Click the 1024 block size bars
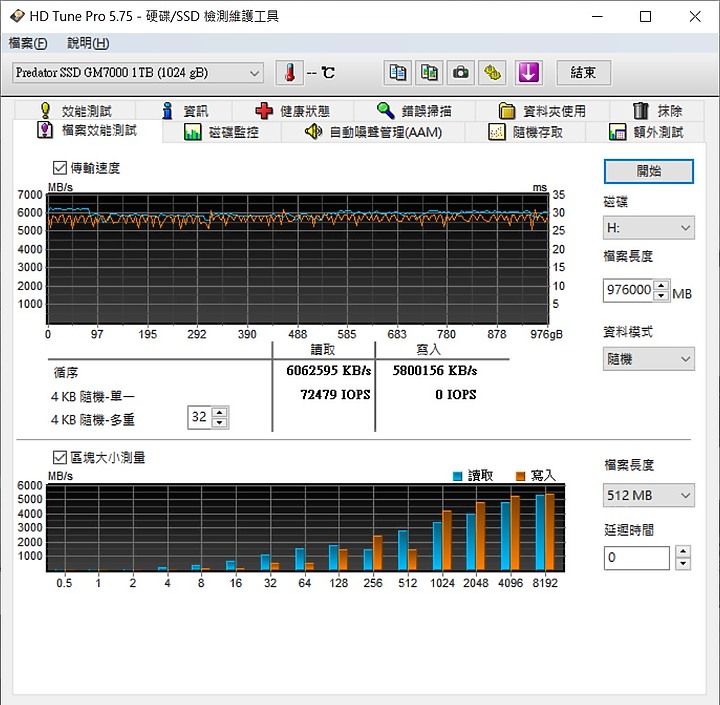Viewport: 720px width, 705px height. point(442,540)
